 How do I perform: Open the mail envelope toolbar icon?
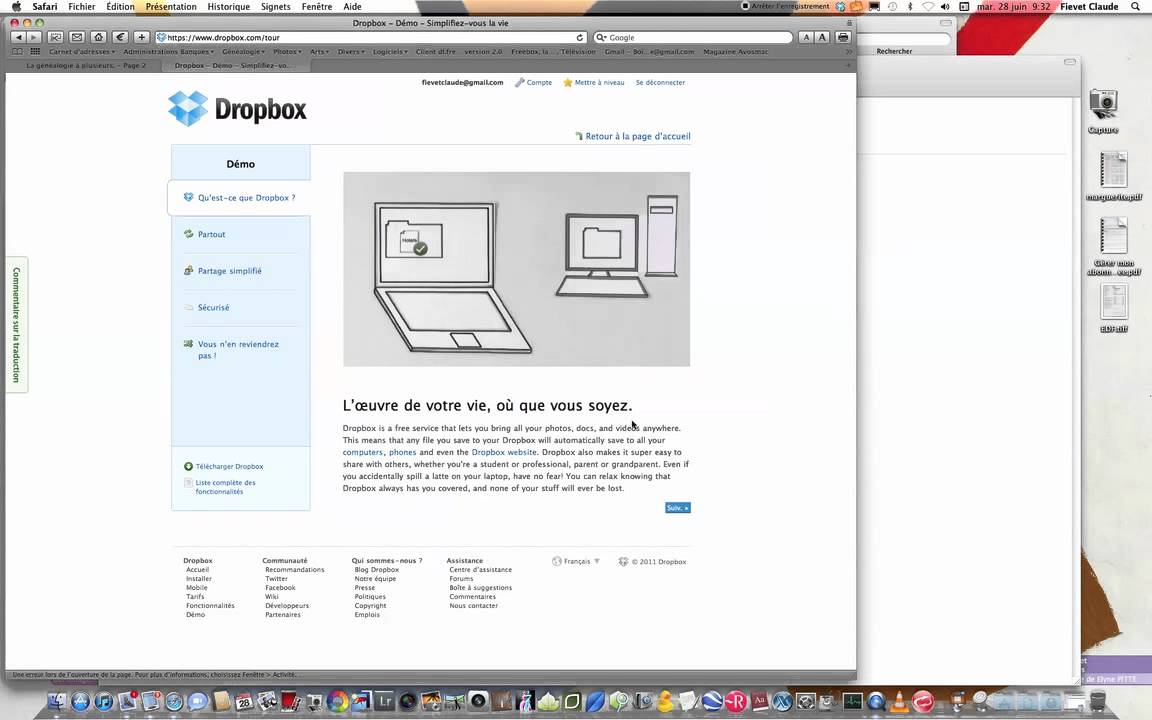point(76,37)
